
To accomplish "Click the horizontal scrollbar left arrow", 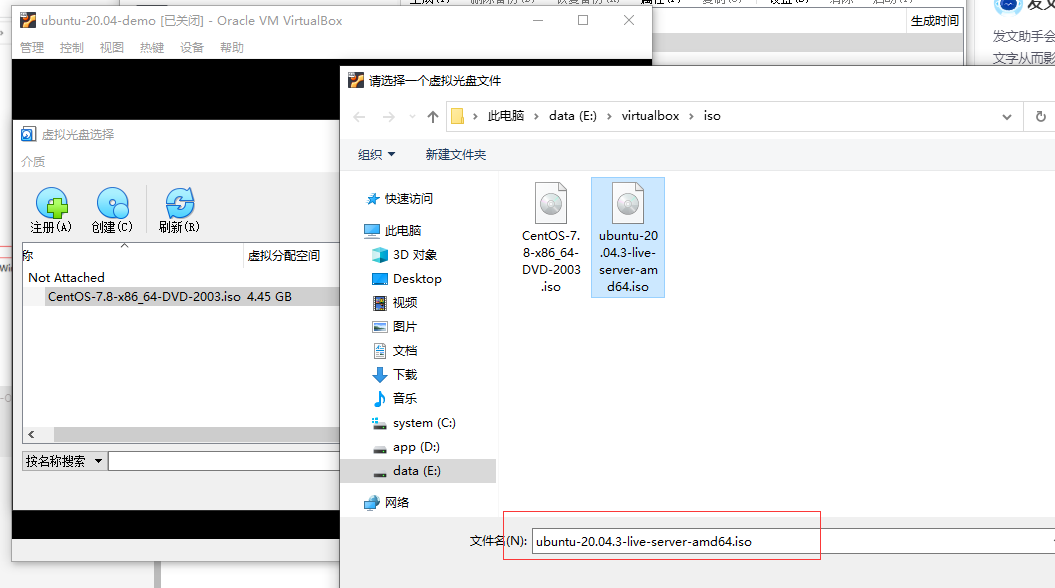I will [31, 435].
